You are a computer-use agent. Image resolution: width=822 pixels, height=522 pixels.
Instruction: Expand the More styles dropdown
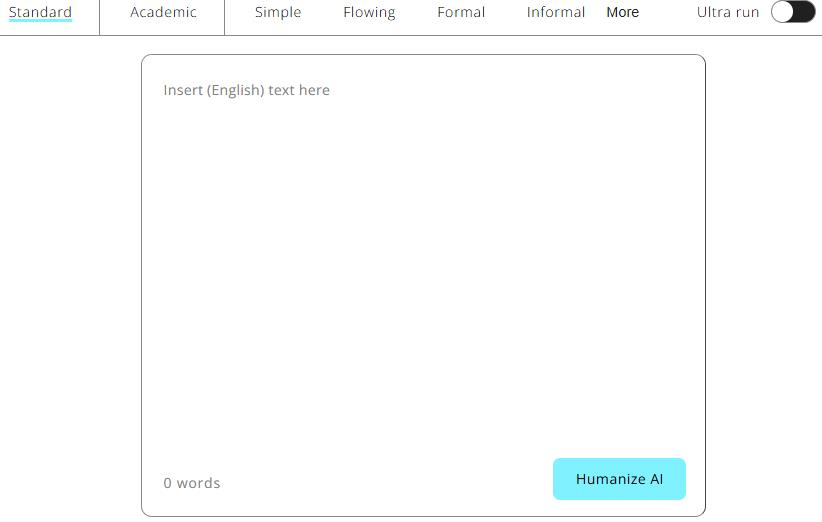tap(622, 13)
